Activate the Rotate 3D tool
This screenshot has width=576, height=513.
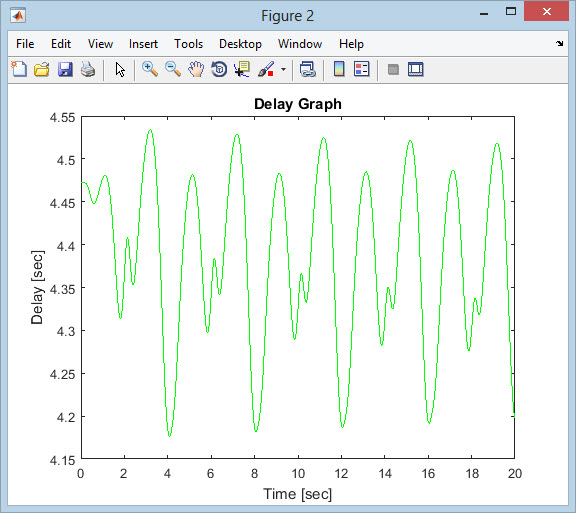coord(219,69)
